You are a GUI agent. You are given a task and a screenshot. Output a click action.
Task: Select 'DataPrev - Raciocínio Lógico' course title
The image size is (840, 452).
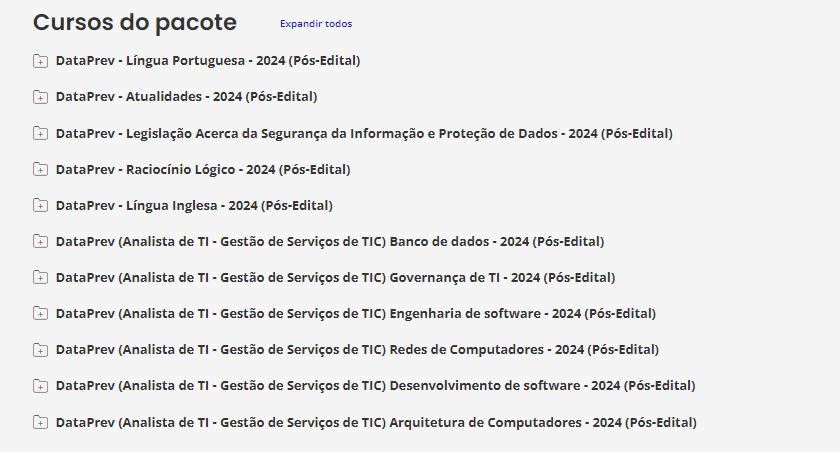(203, 169)
